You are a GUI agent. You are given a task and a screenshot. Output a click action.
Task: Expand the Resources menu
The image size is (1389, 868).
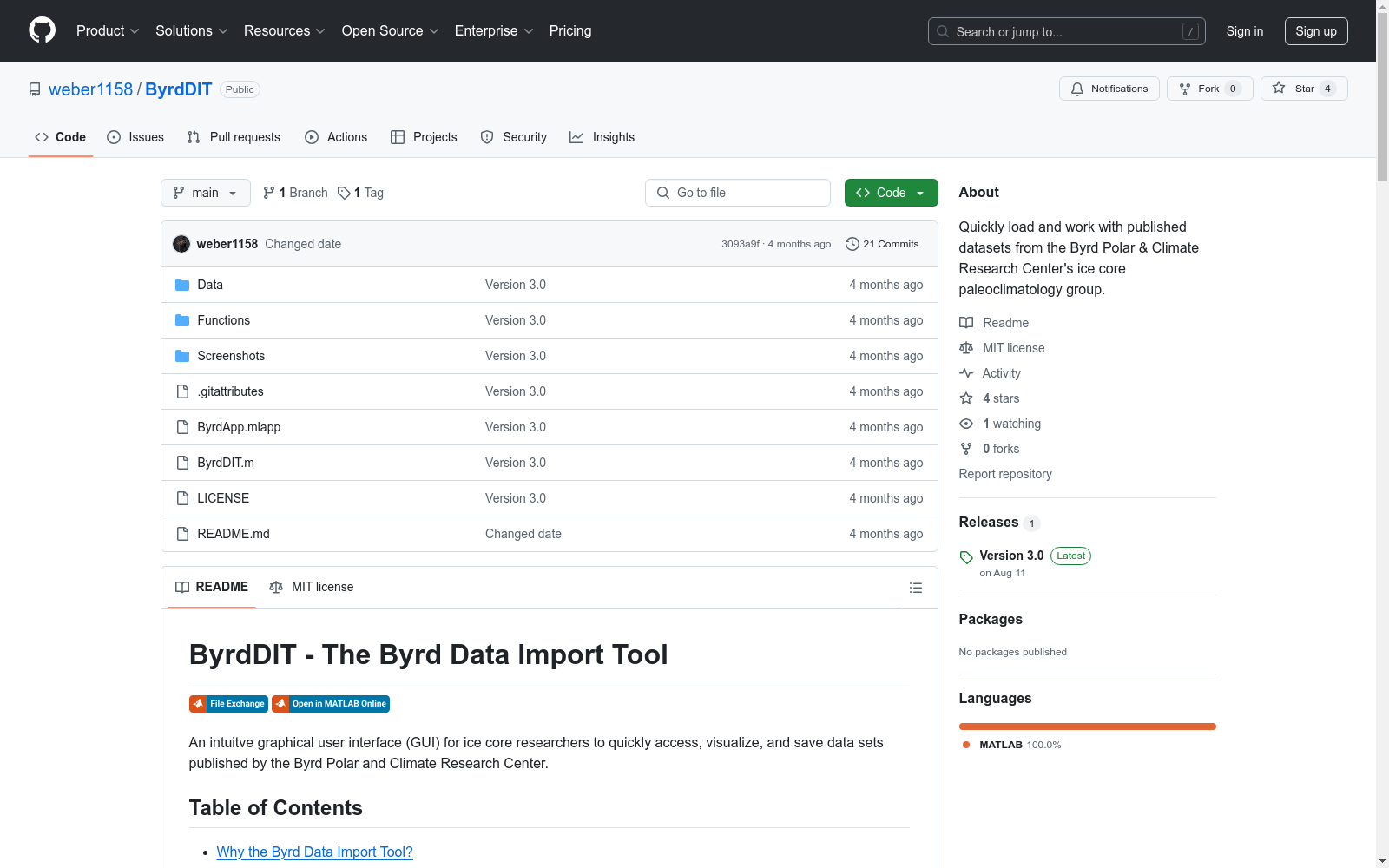(285, 30)
